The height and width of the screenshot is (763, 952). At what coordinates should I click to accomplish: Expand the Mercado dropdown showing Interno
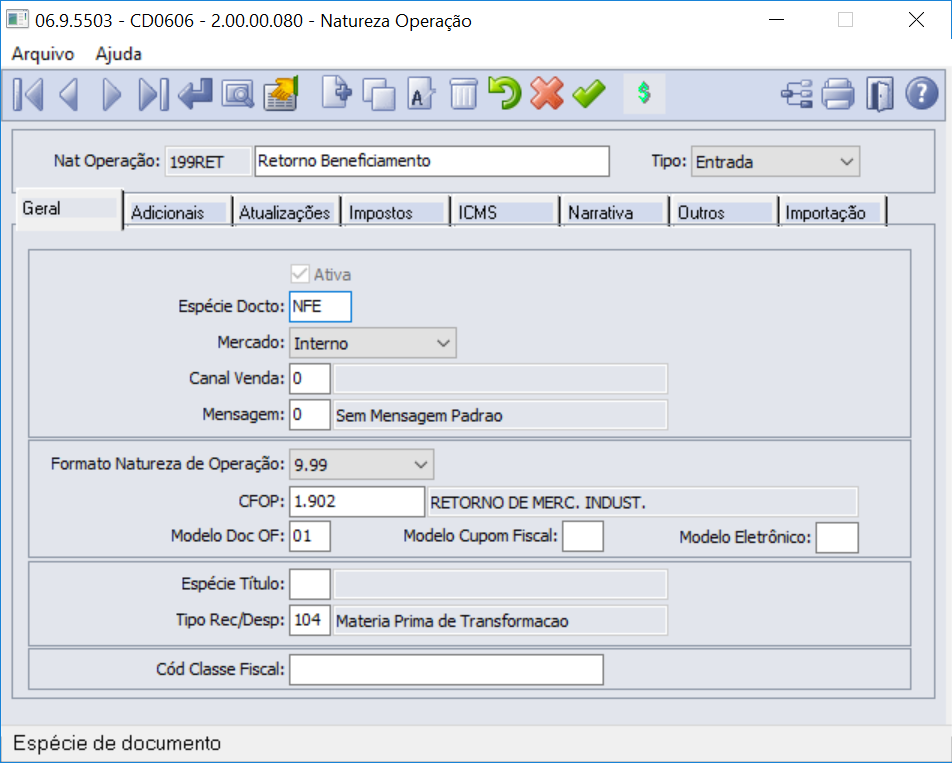click(373, 343)
